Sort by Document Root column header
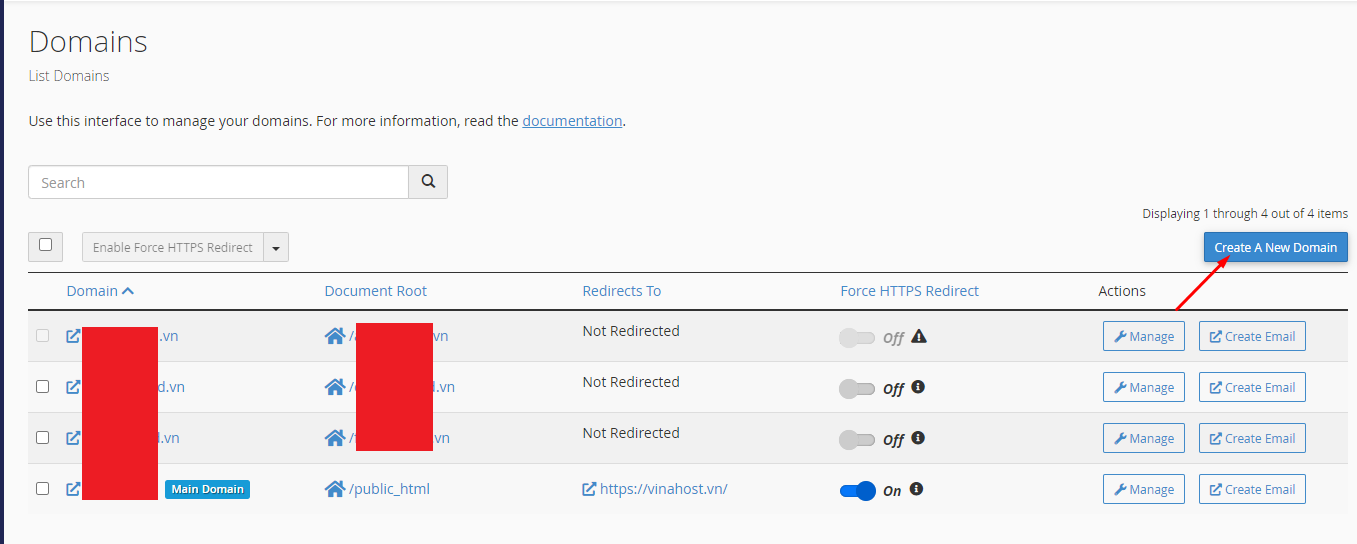Image resolution: width=1357 pixels, height=544 pixels. (x=375, y=291)
